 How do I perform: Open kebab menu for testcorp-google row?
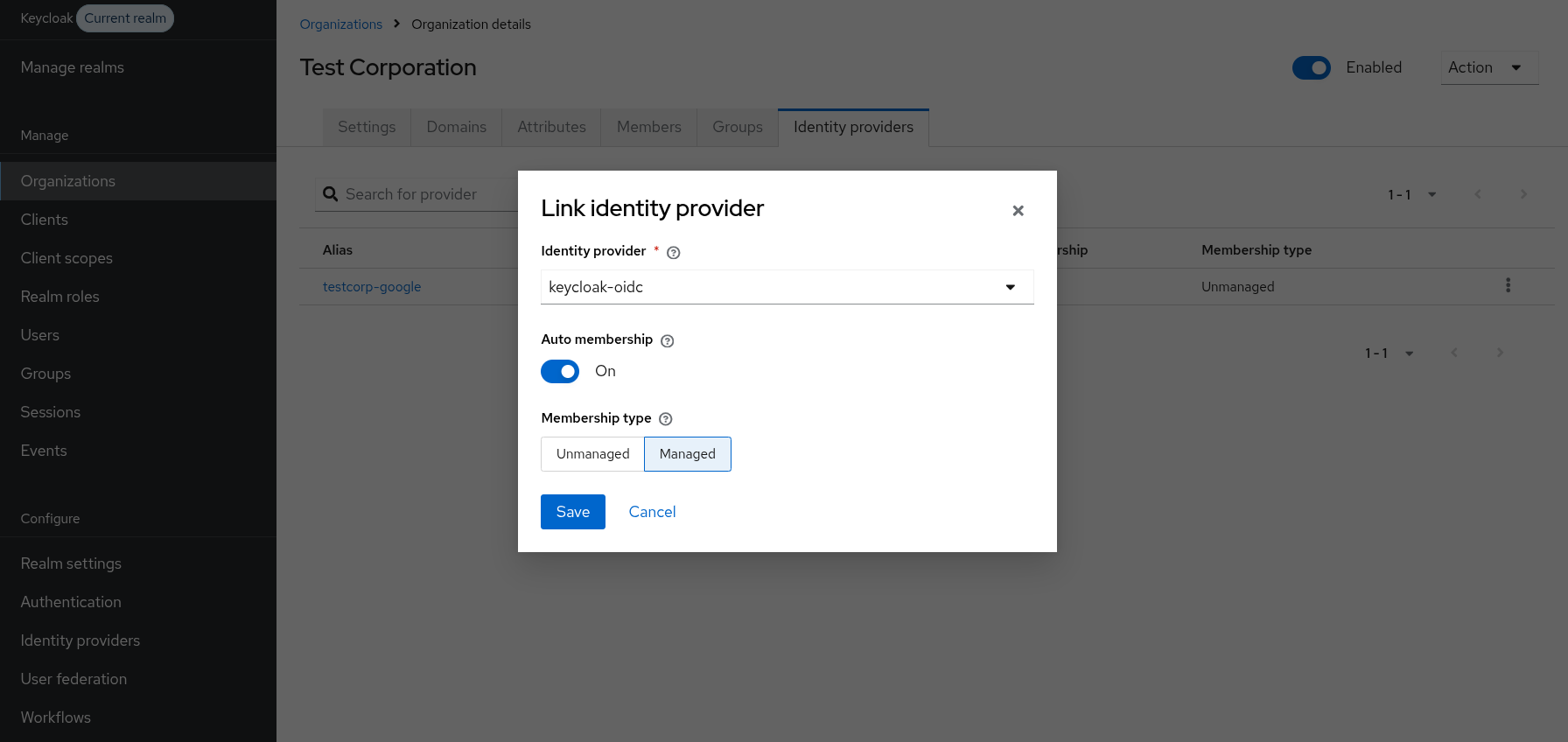pyautogui.click(x=1508, y=285)
